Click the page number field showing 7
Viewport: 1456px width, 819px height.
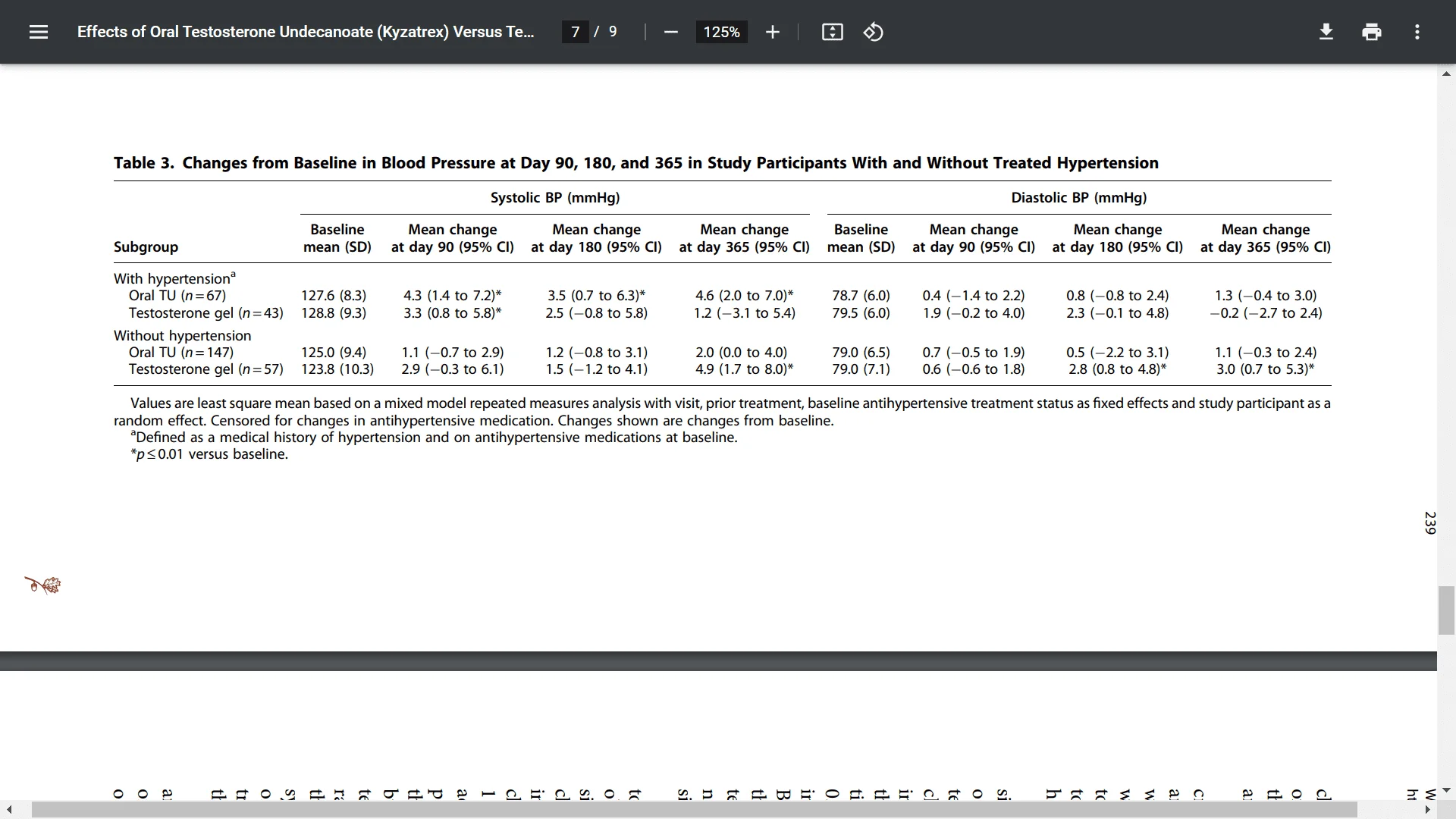point(575,32)
